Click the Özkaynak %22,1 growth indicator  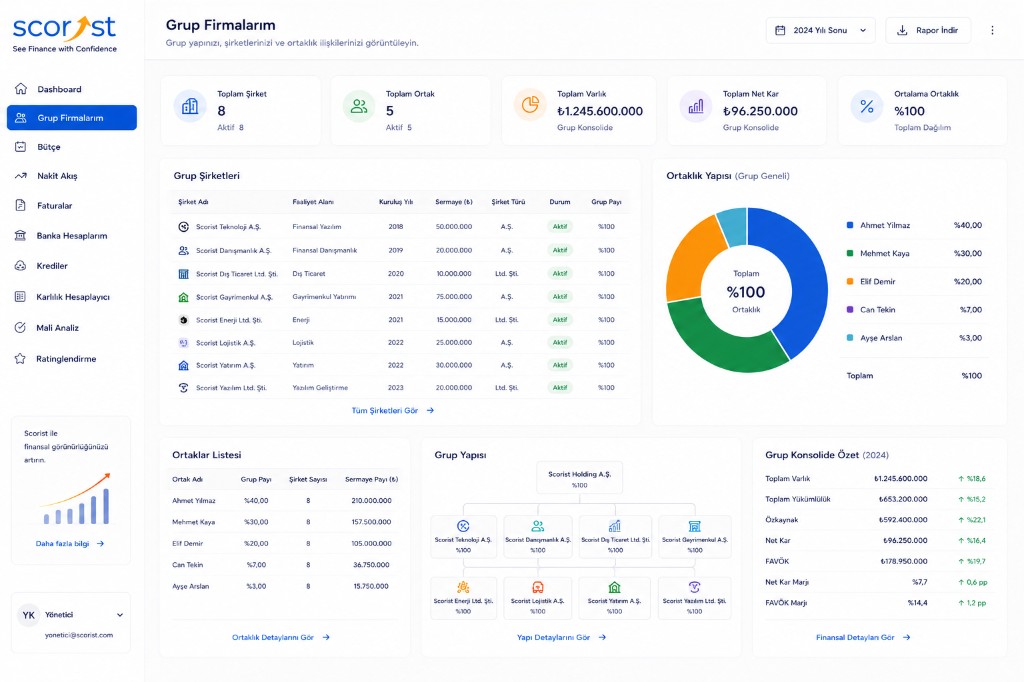[972, 520]
